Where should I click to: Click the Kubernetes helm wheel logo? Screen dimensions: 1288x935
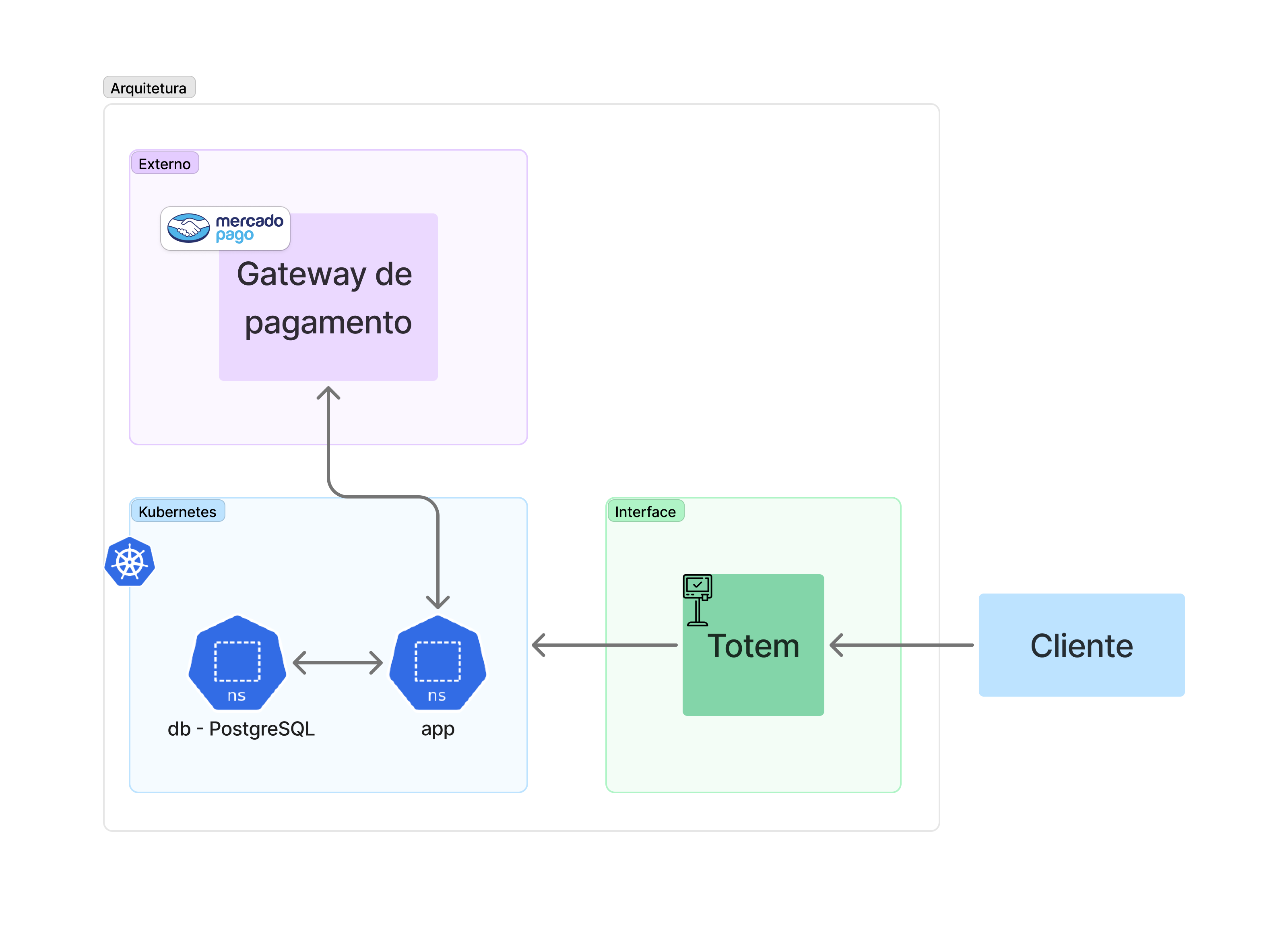pos(130,562)
